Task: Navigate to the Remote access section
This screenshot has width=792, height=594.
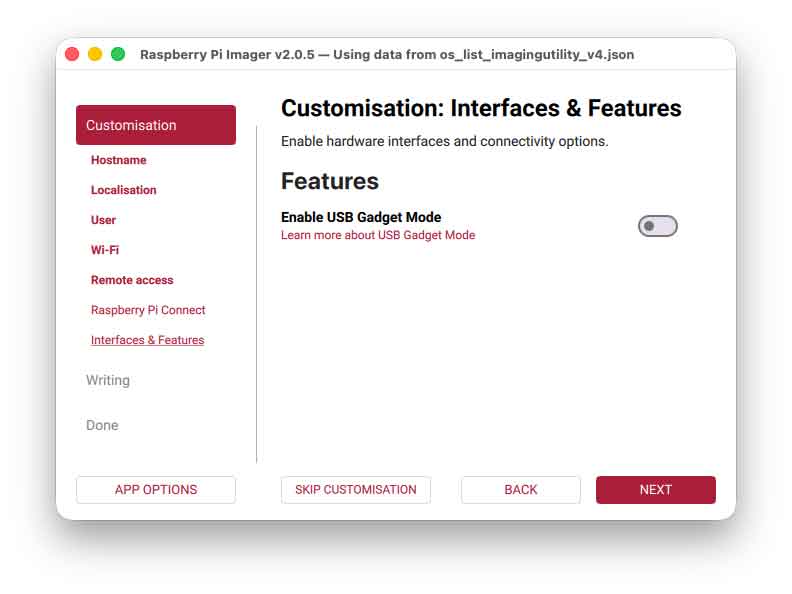Action: [132, 280]
